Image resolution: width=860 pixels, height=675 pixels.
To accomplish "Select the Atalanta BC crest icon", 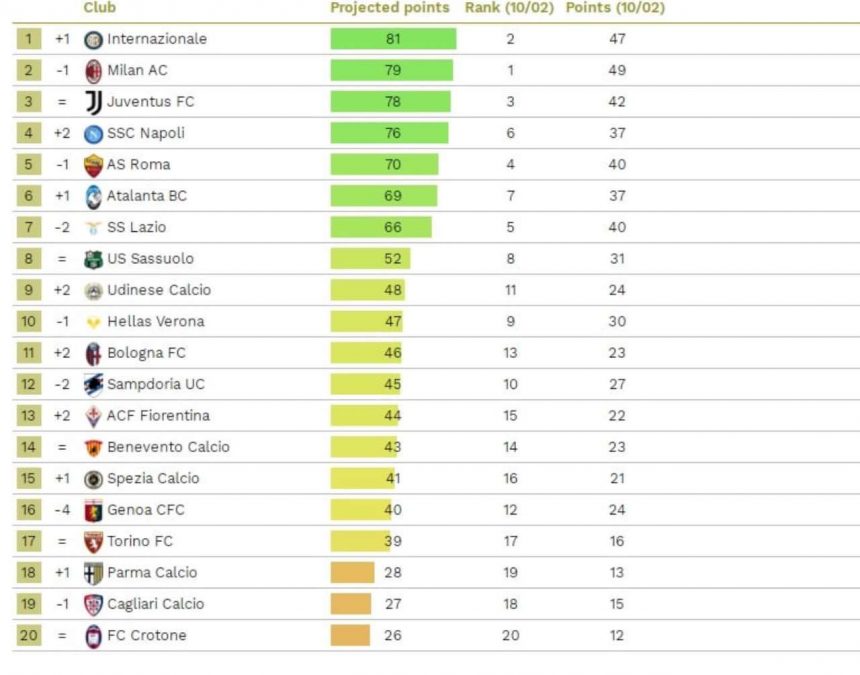I will [93, 196].
